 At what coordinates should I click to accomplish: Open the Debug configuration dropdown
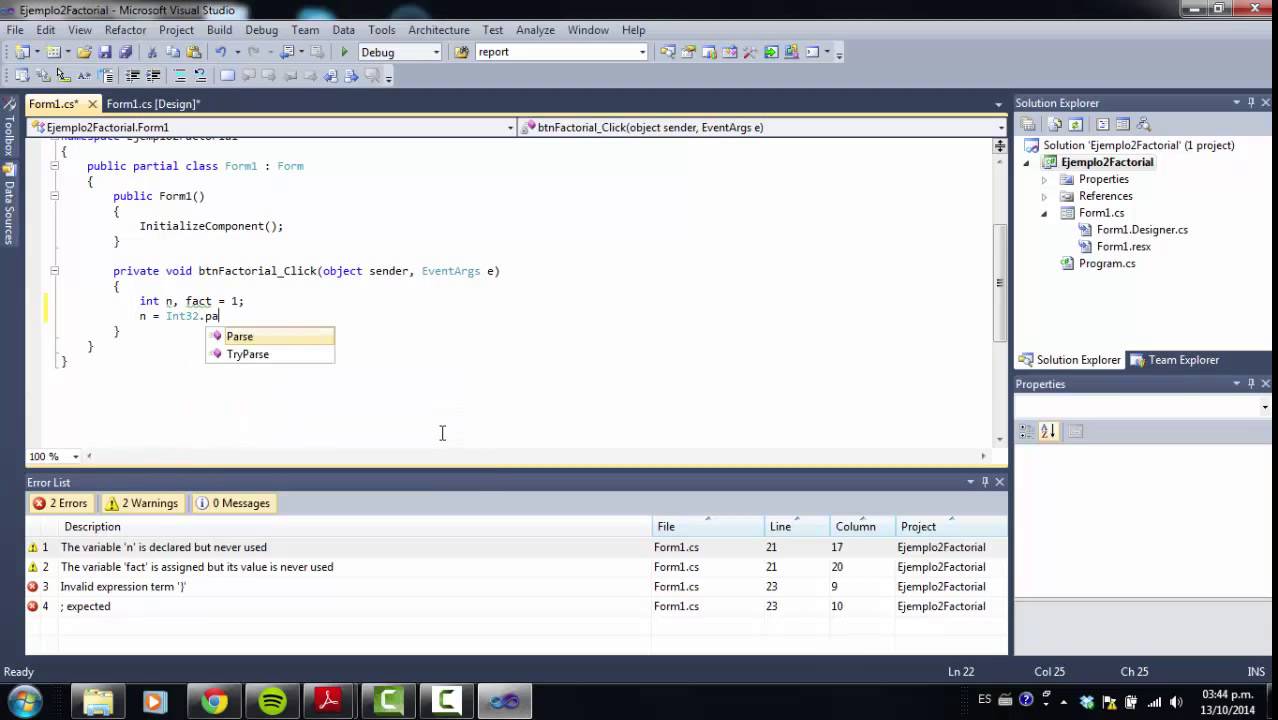[436, 52]
